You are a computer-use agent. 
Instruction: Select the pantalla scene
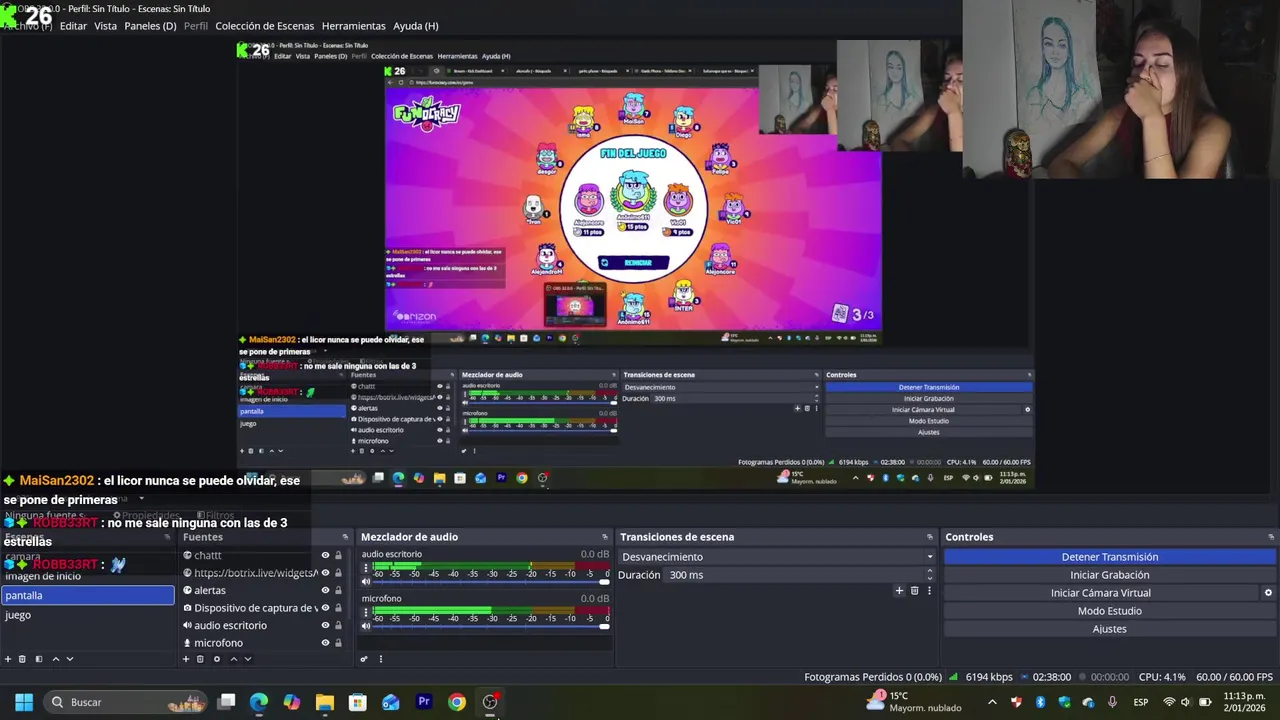[88, 595]
